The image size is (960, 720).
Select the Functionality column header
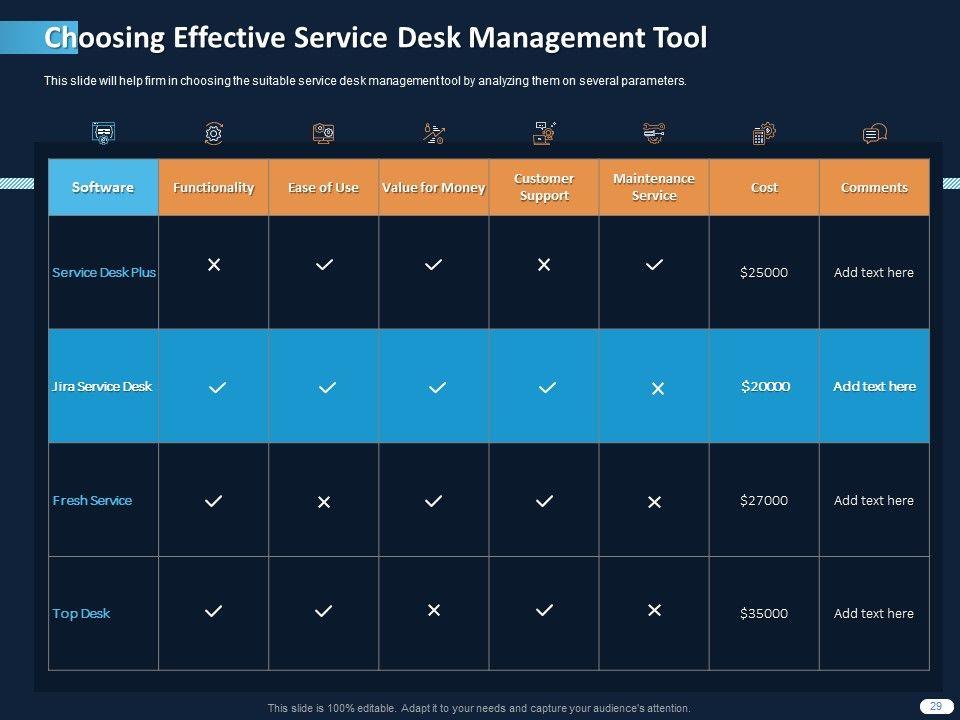[214, 187]
